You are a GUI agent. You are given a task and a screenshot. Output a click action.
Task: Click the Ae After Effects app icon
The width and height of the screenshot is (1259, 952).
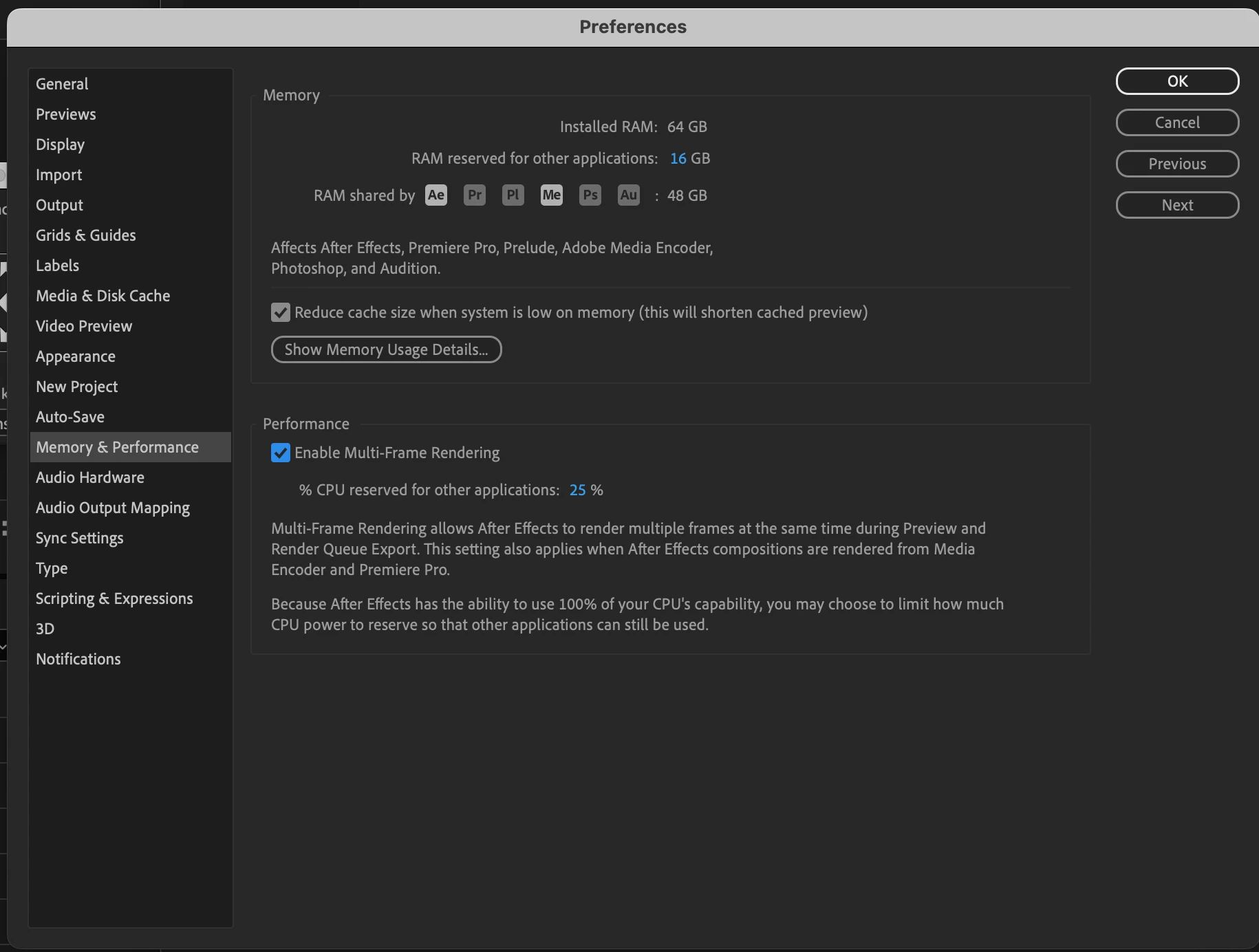pyautogui.click(x=436, y=195)
